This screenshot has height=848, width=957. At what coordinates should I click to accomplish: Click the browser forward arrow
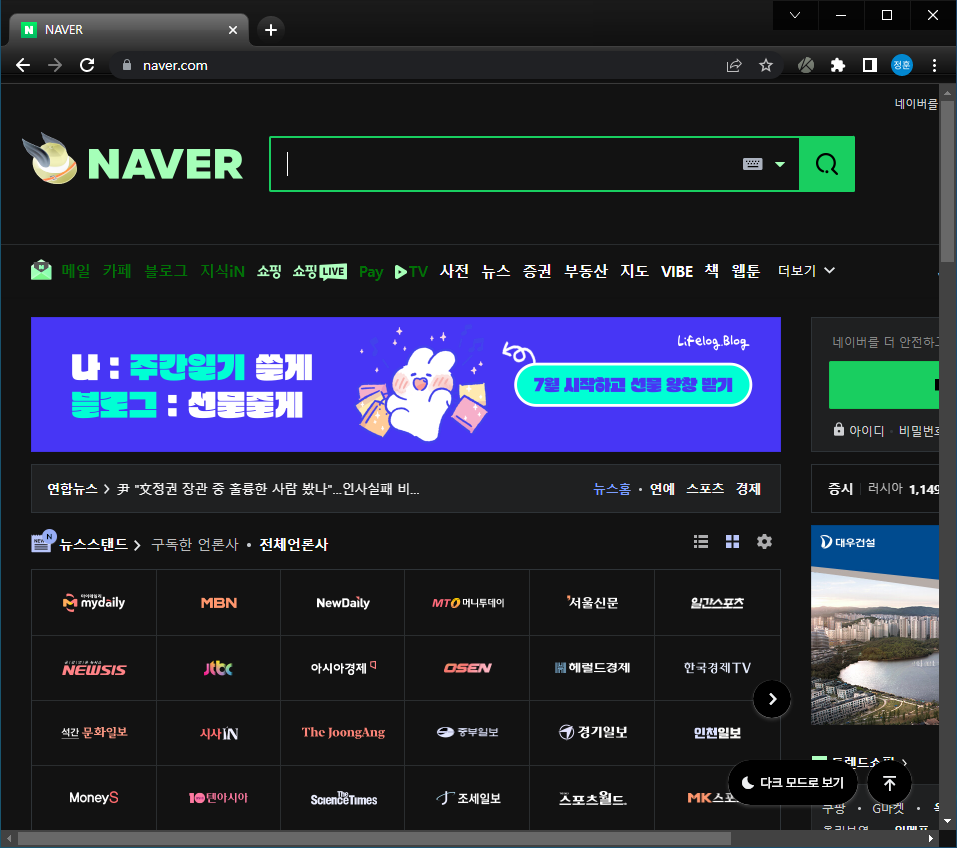pos(55,65)
